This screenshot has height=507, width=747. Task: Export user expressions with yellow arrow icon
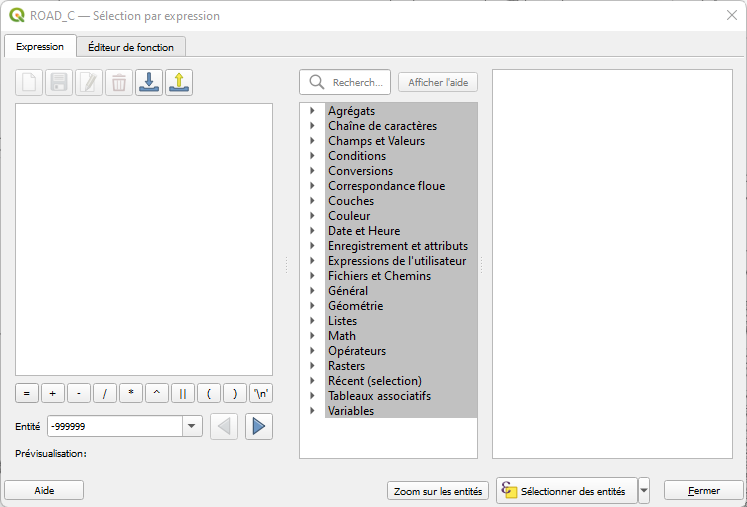pos(179,82)
